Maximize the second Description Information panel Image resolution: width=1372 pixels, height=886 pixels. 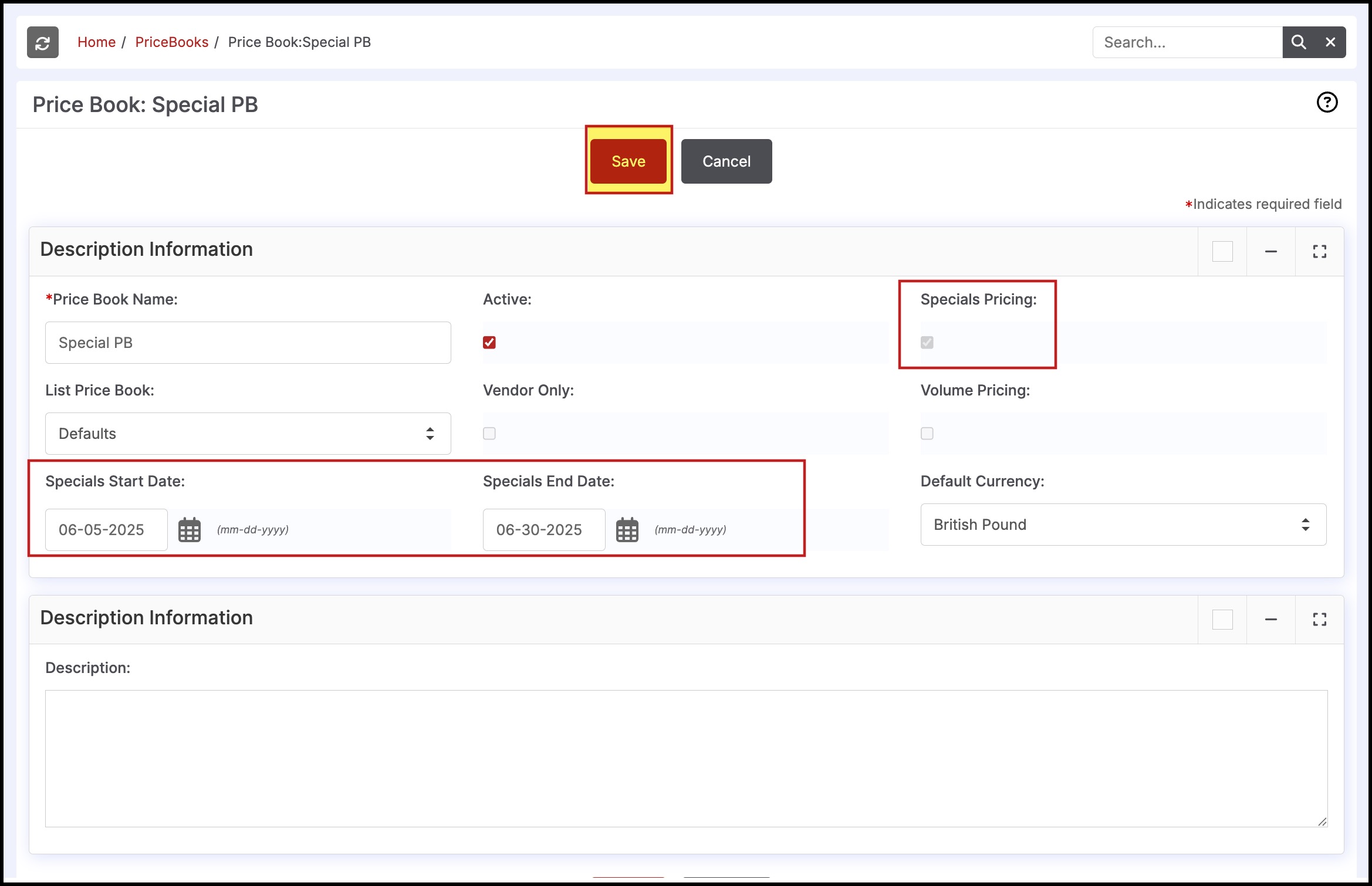tap(1319, 620)
